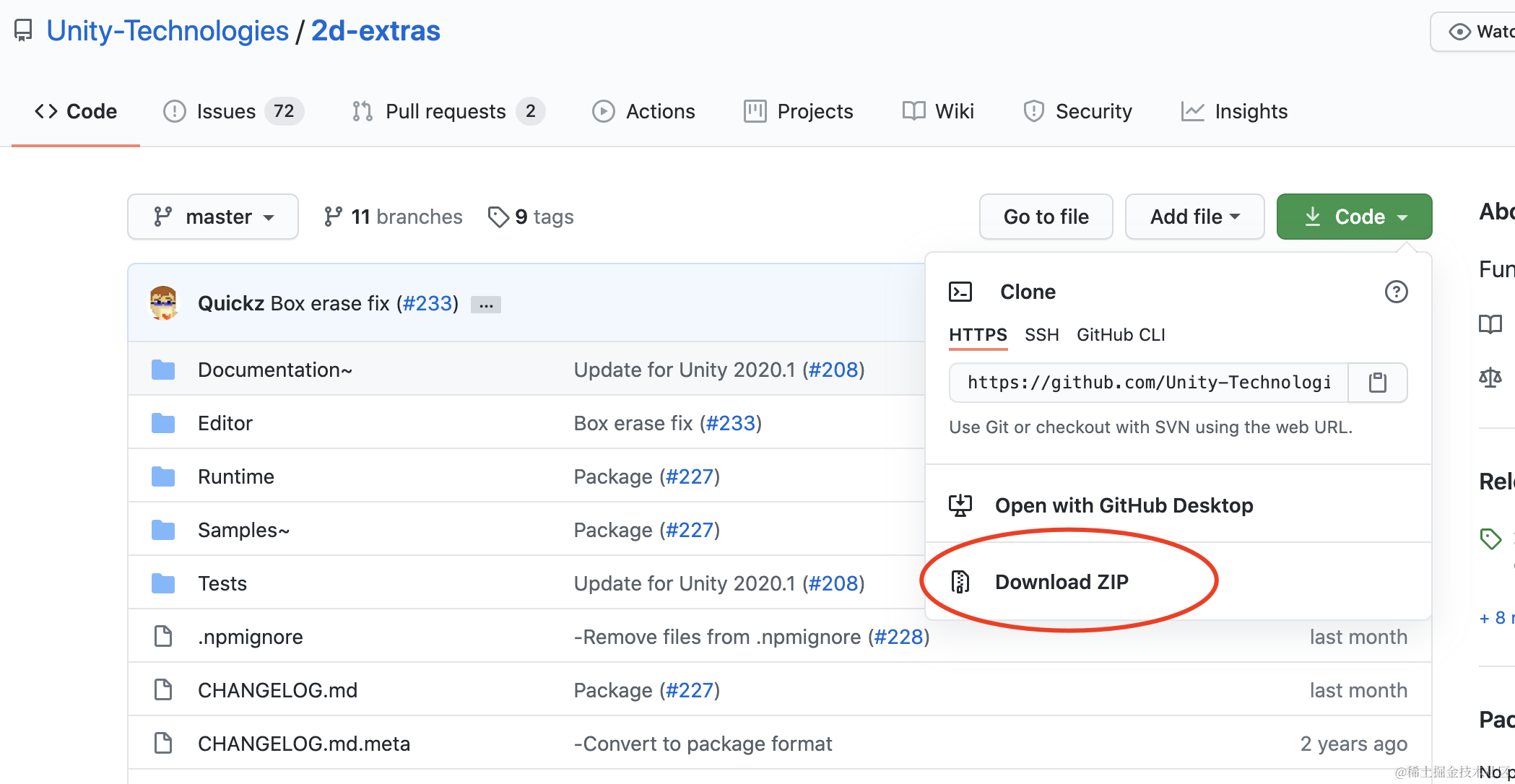
Task: Click the Quickz author avatar
Action: (x=164, y=303)
